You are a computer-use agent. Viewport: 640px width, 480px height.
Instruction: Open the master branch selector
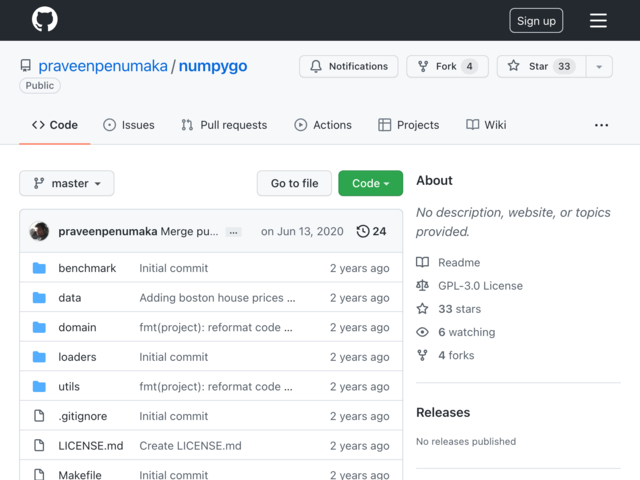pyautogui.click(x=67, y=183)
